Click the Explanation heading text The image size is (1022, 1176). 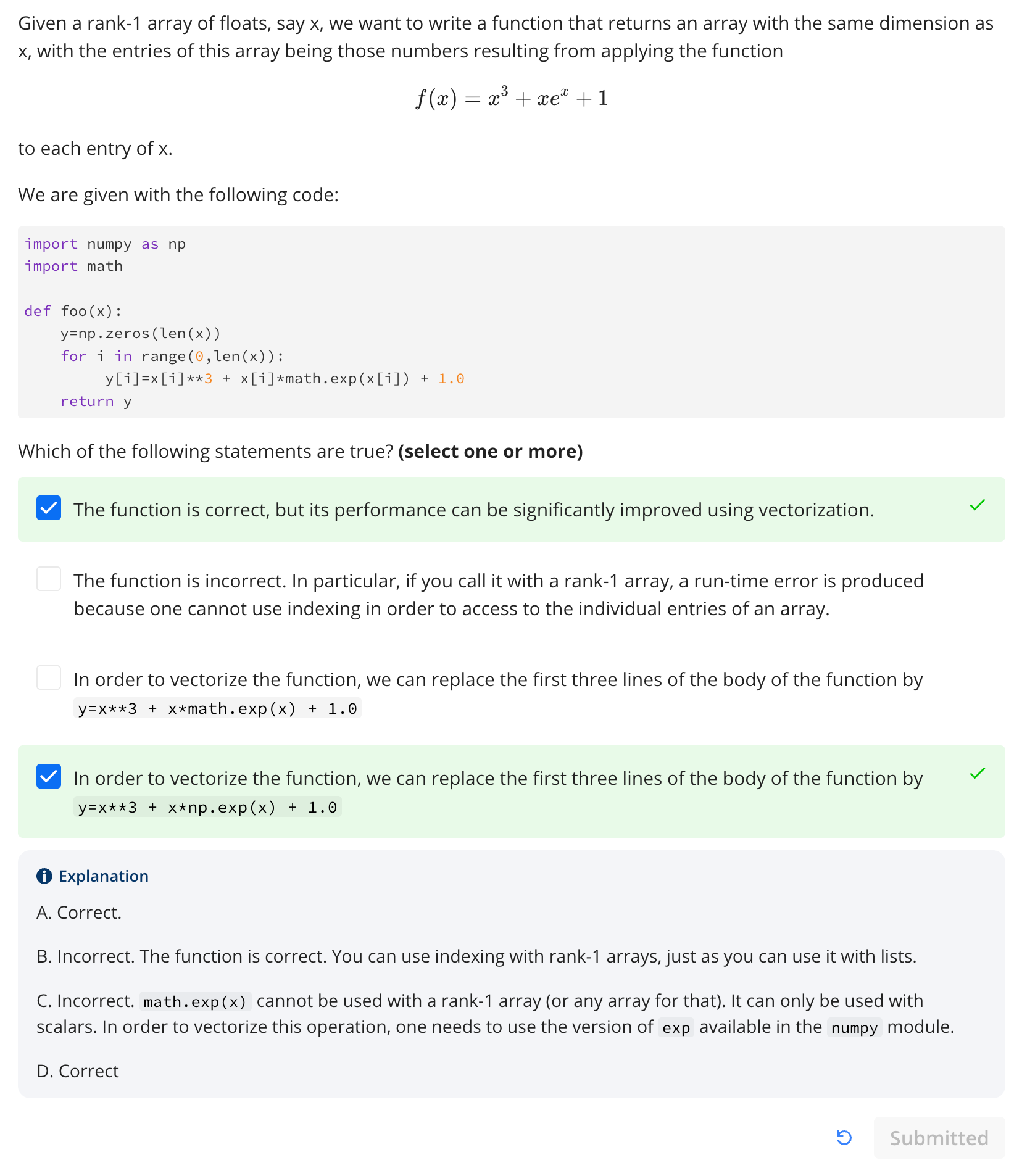[104, 876]
